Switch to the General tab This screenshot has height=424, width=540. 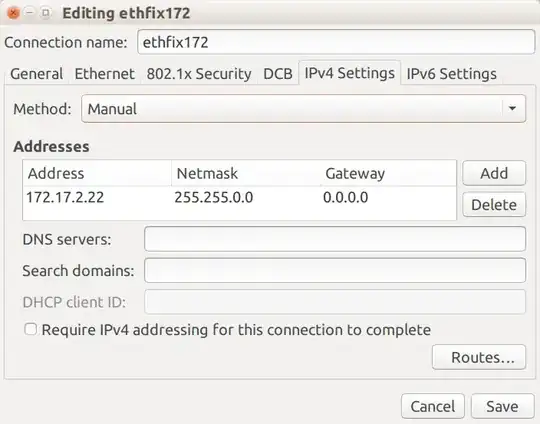click(37, 74)
